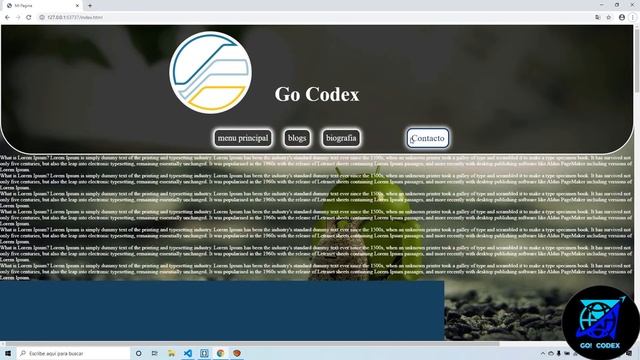Viewport: 640px width, 360px height.
Task: Select the Mi Pagina browser tab
Action: [x=42, y=6]
